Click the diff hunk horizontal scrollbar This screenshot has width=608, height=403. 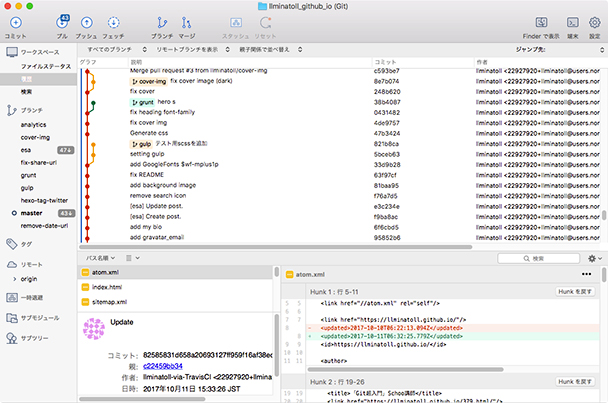(405, 369)
